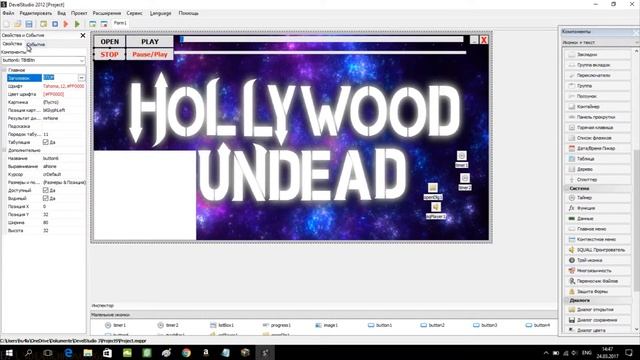Click the Ширина value field

pyautogui.click(x=64, y=222)
